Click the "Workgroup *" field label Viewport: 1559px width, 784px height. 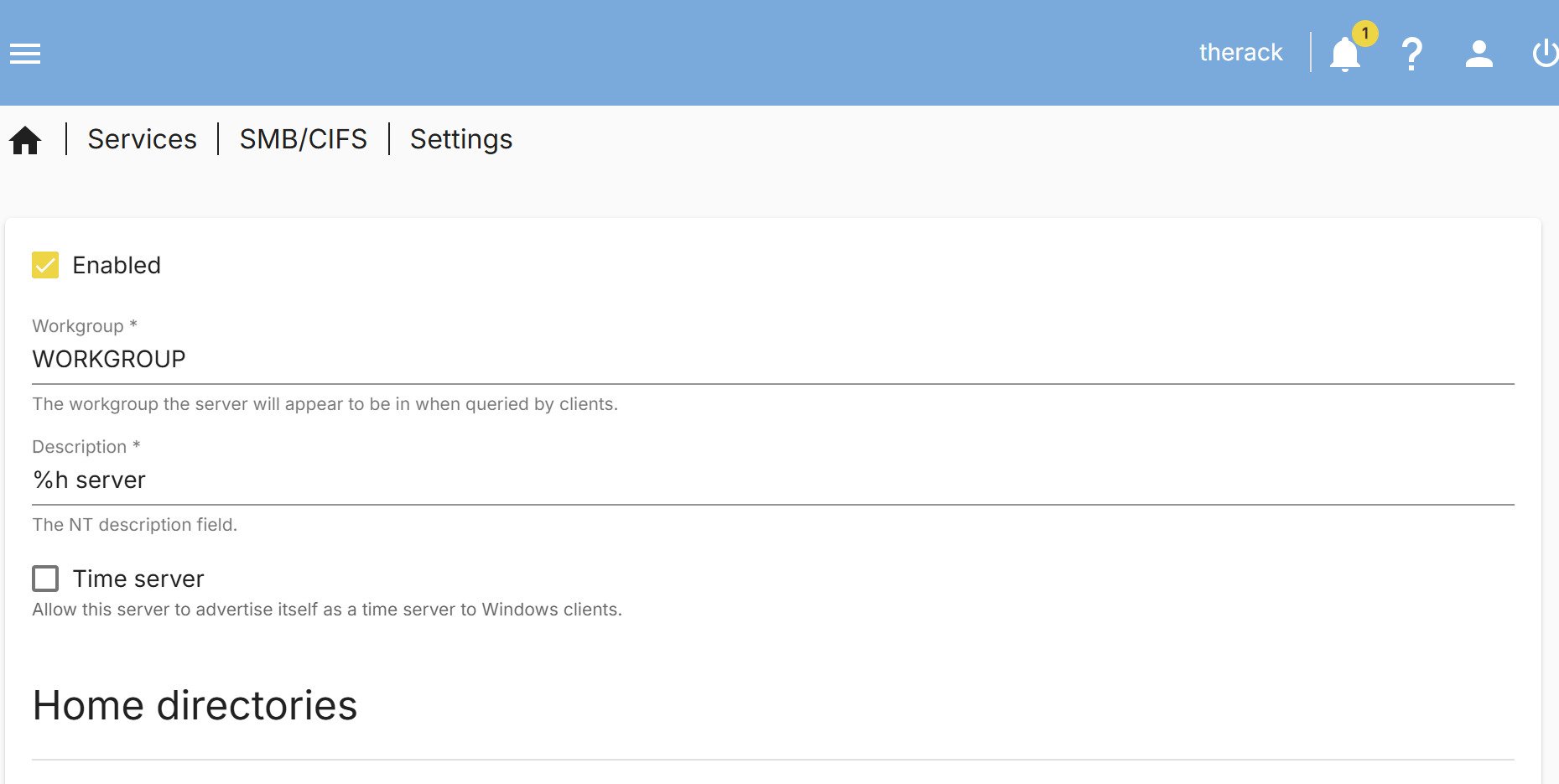coord(84,326)
